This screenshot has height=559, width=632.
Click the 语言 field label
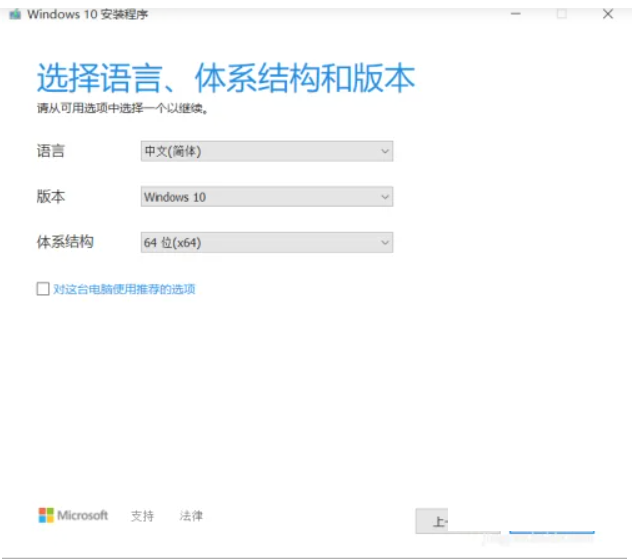(x=51, y=151)
